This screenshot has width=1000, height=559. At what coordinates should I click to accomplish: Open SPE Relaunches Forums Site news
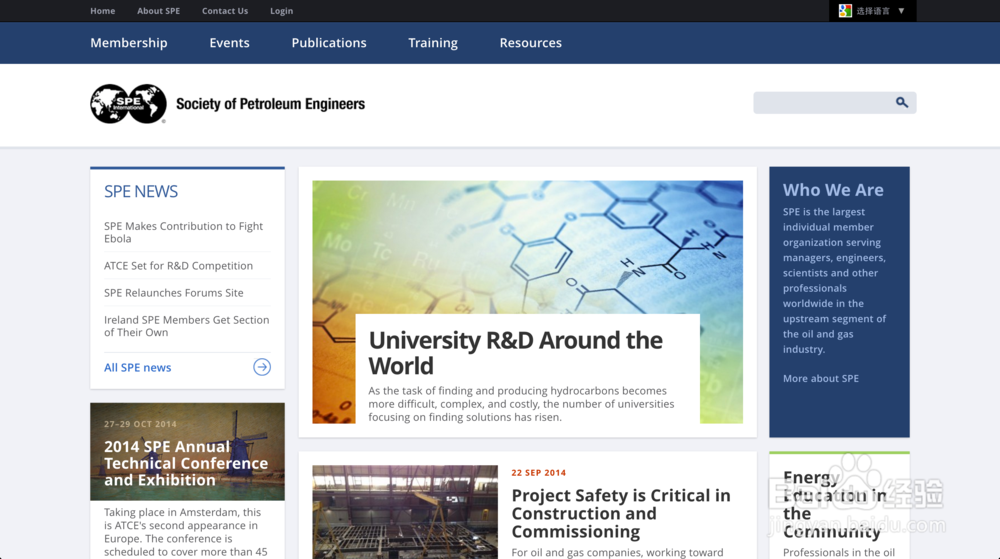173,293
